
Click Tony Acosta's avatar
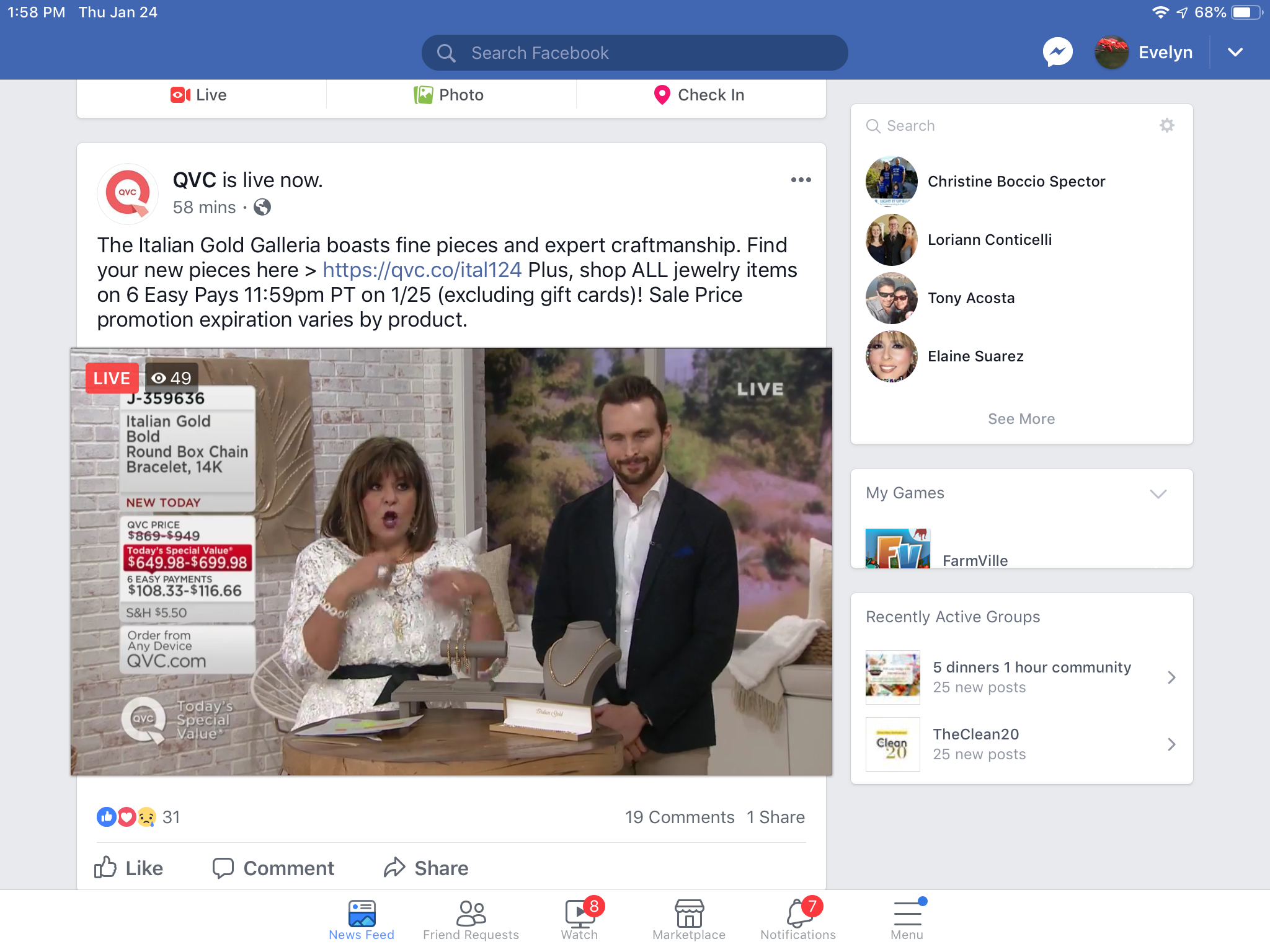[x=891, y=297]
